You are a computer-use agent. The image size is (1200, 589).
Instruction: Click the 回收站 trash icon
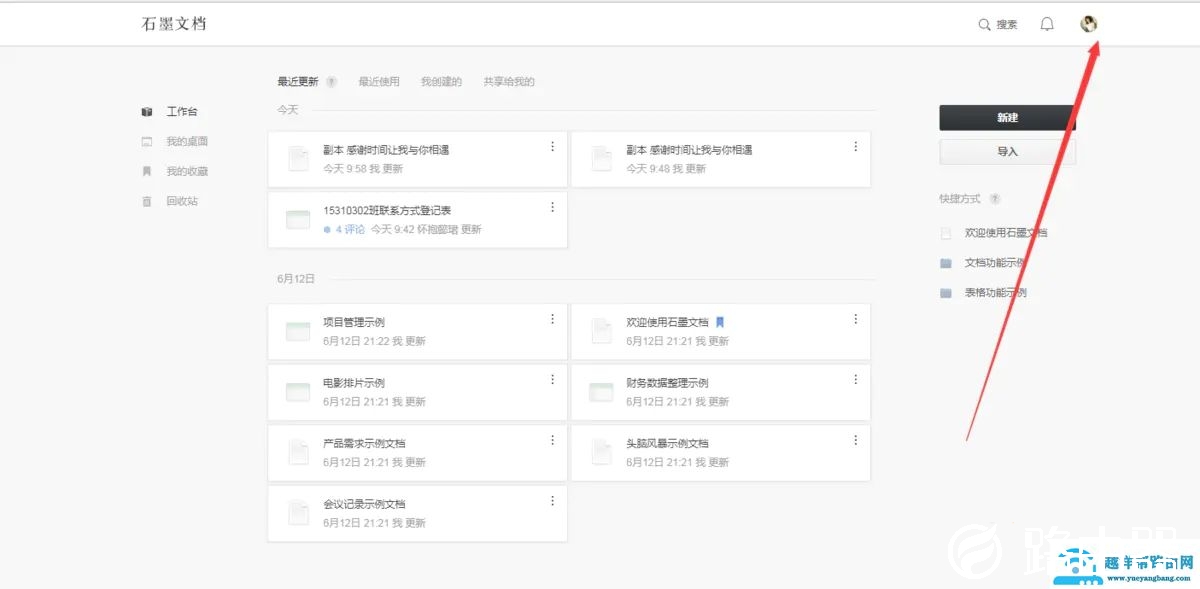pyautogui.click(x=147, y=201)
